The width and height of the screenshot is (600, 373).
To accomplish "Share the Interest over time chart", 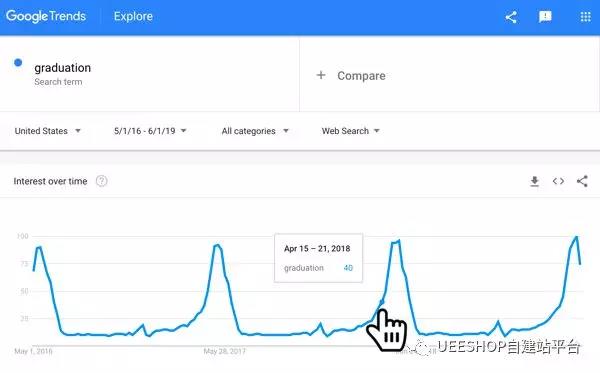I will (x=582, y=181).
